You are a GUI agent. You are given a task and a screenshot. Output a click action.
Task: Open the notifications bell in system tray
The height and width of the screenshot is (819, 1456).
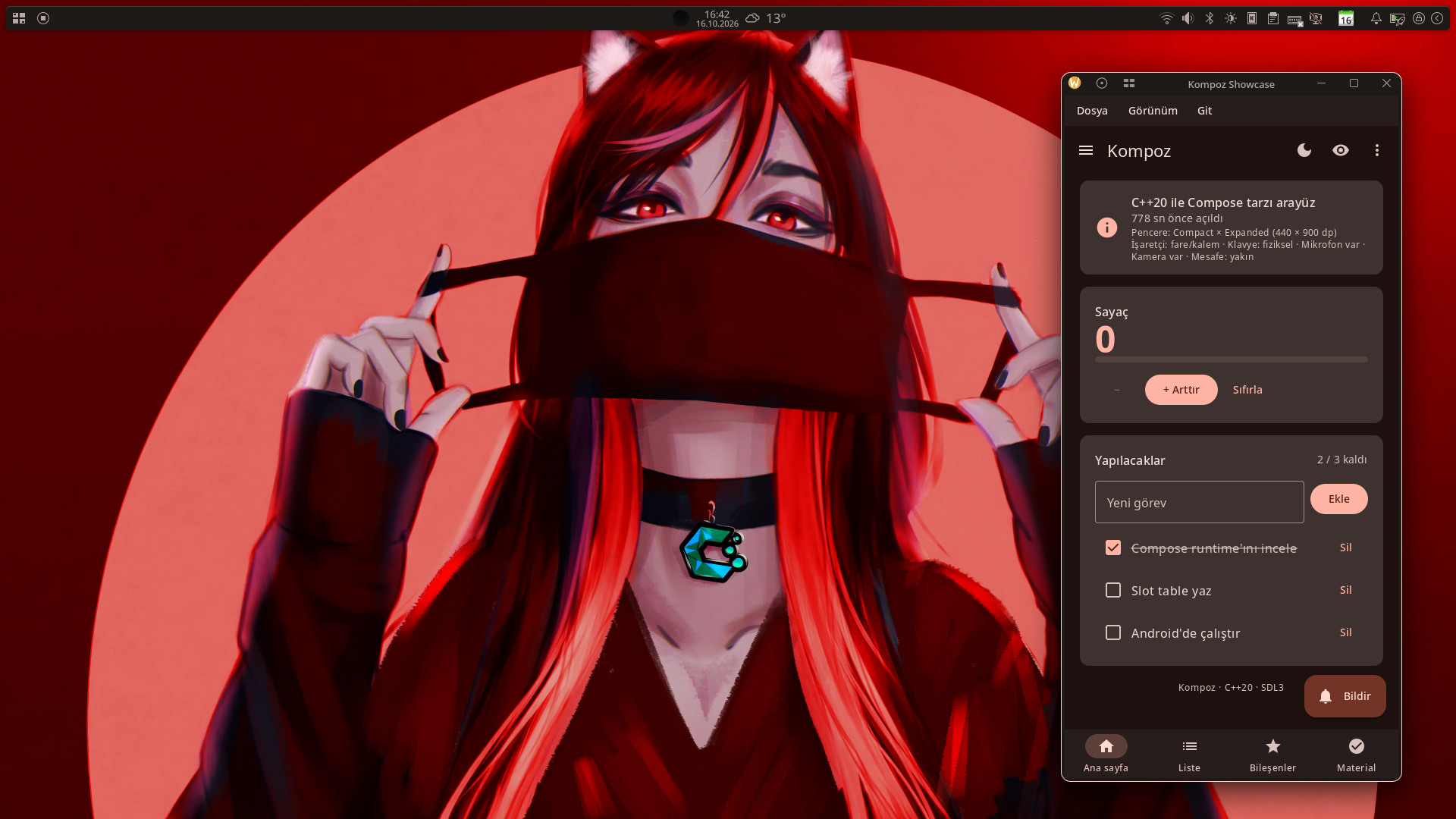pyautogui.click(x=1376, y=18)
